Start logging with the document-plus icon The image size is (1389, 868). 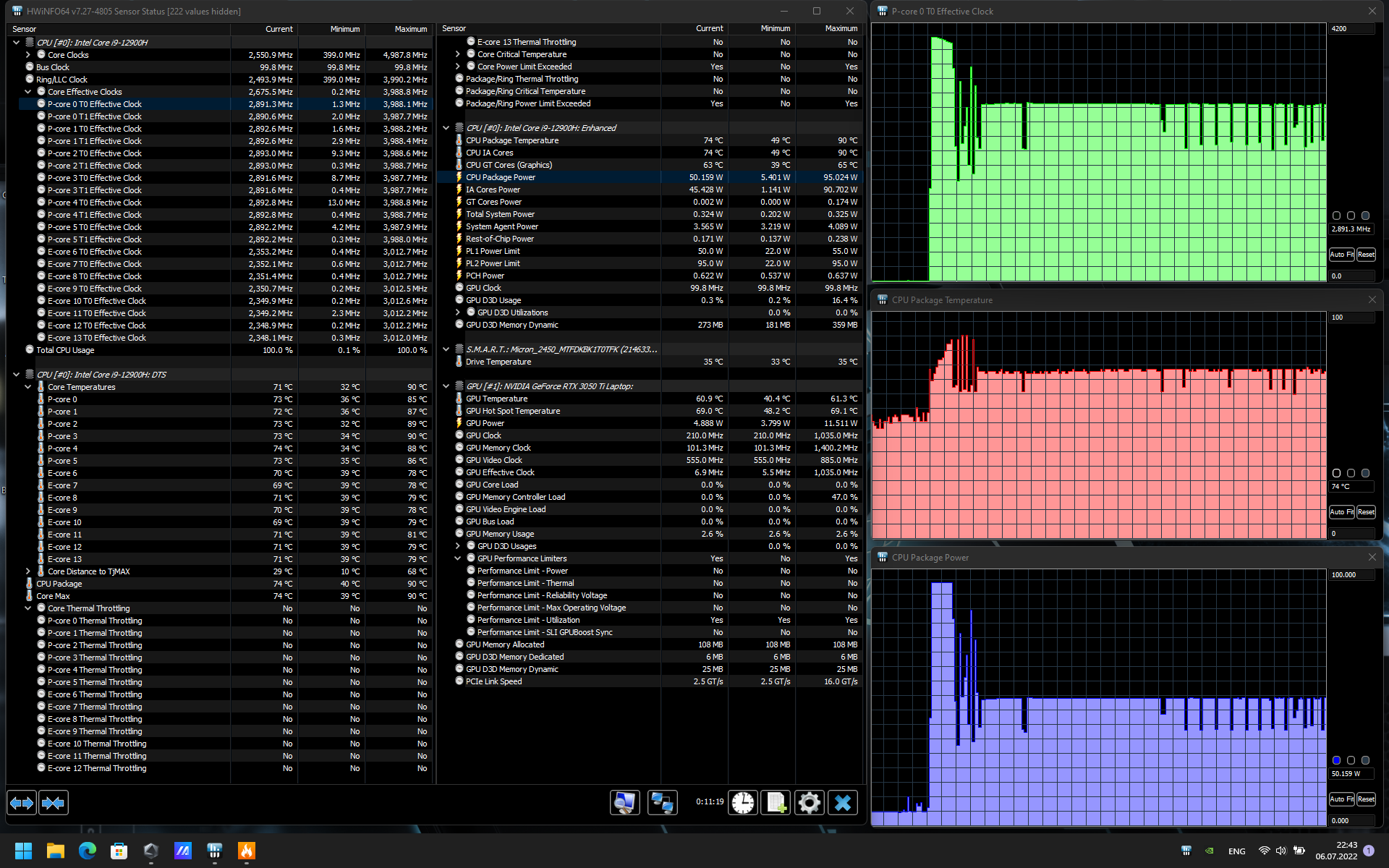tap(776, 803)
